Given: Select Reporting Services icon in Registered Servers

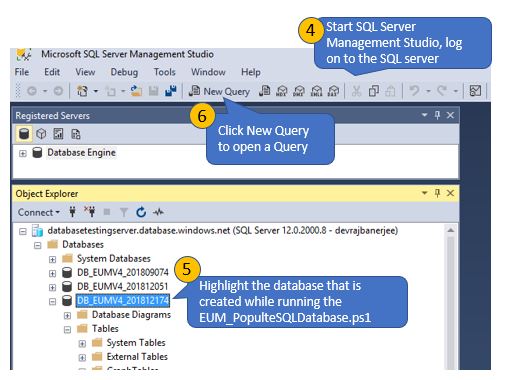Looking at the screenshot, I should (x=58, y=134).
